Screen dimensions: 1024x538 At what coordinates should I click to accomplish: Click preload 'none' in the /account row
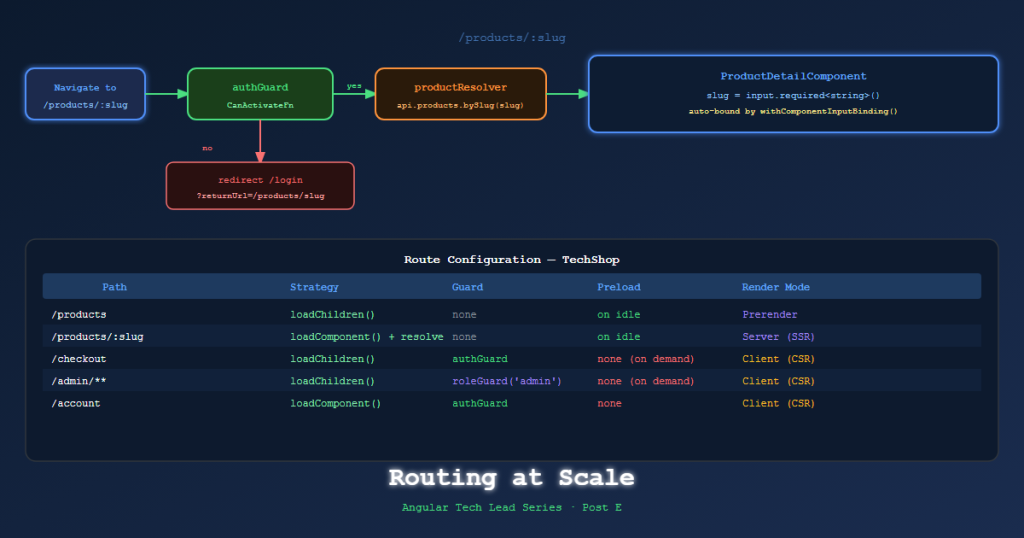(x=609, y=404)
